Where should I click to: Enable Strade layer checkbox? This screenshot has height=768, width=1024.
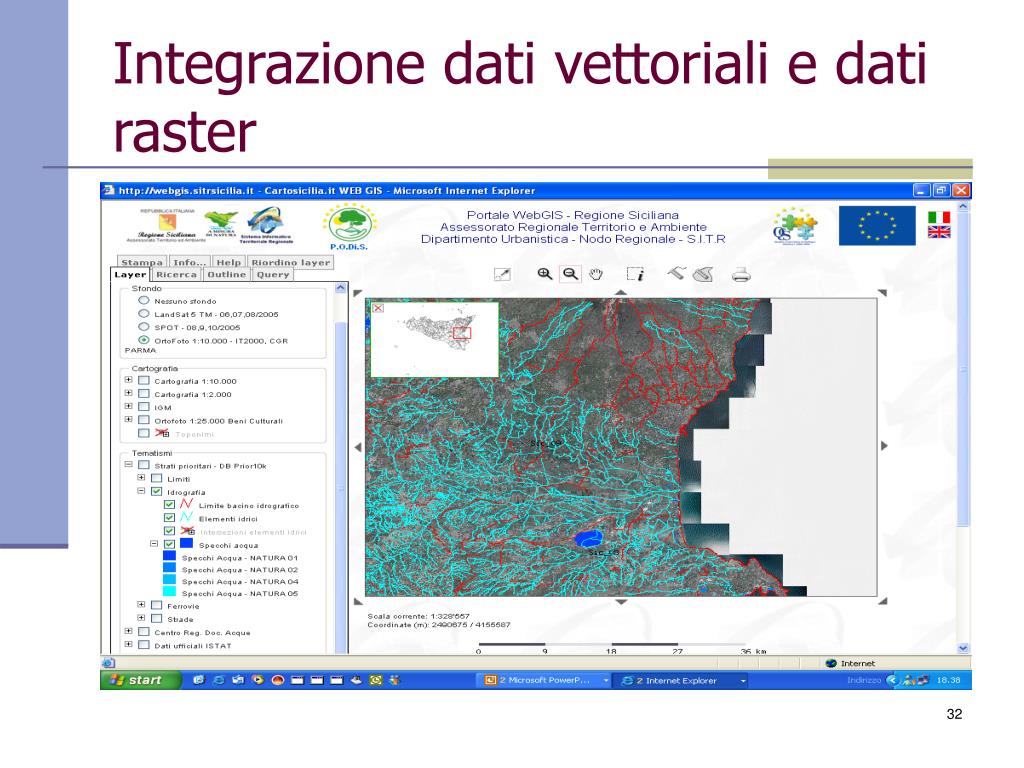tap(157, 618)
